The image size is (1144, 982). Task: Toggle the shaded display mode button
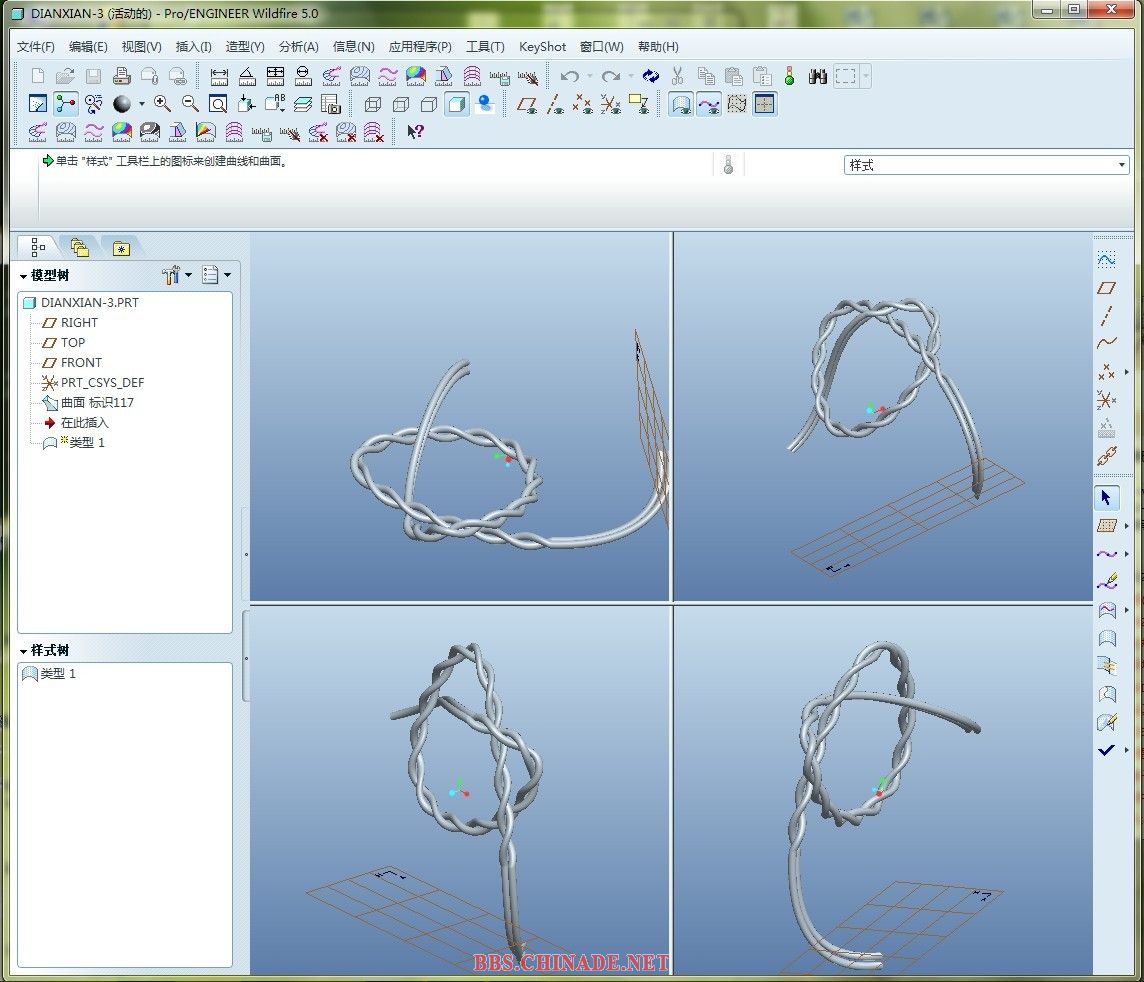coord(457,104)
